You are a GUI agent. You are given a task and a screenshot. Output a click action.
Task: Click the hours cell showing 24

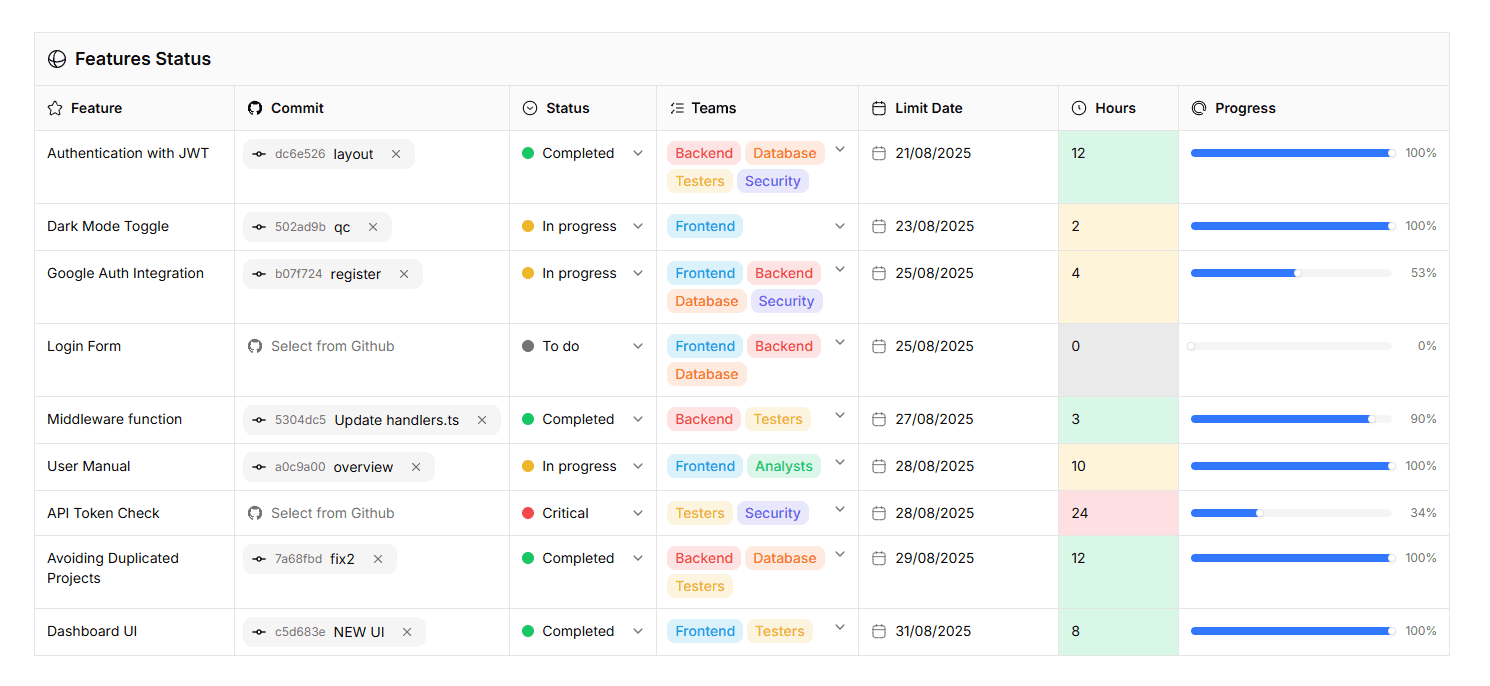(x=1118, y=513)
